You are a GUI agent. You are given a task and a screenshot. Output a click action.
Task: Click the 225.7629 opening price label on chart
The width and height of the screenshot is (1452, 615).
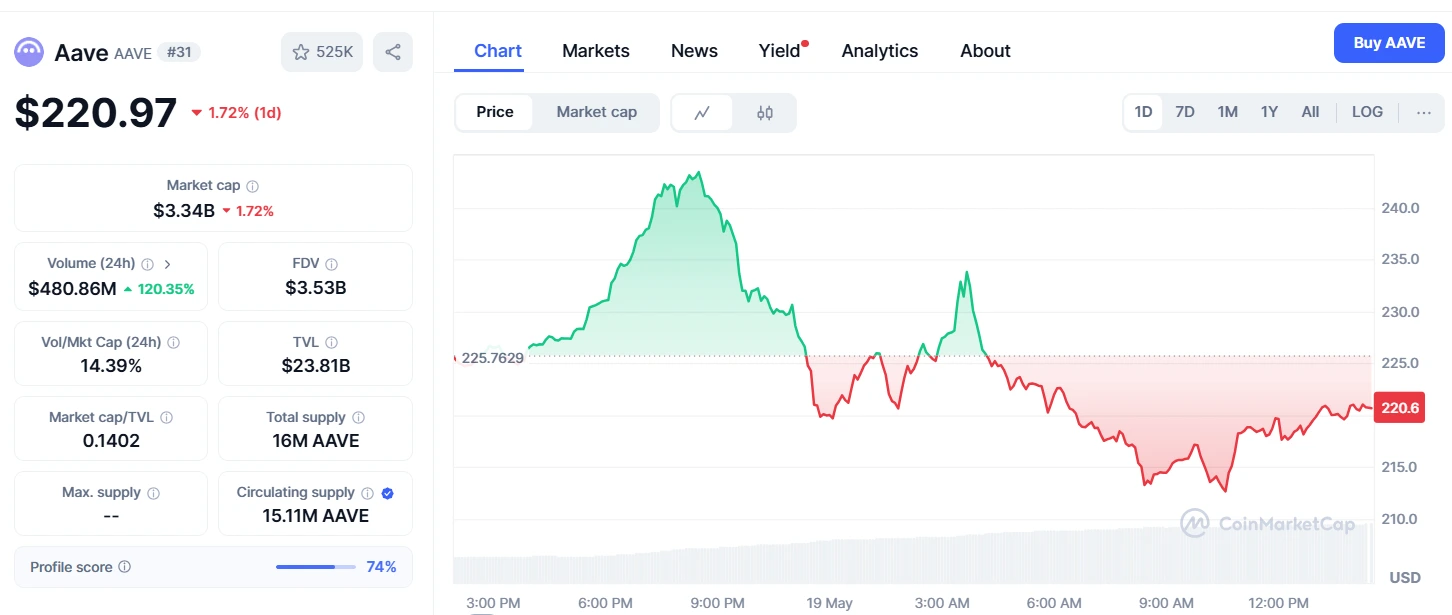pyautogui.click(x=492, y=358)
